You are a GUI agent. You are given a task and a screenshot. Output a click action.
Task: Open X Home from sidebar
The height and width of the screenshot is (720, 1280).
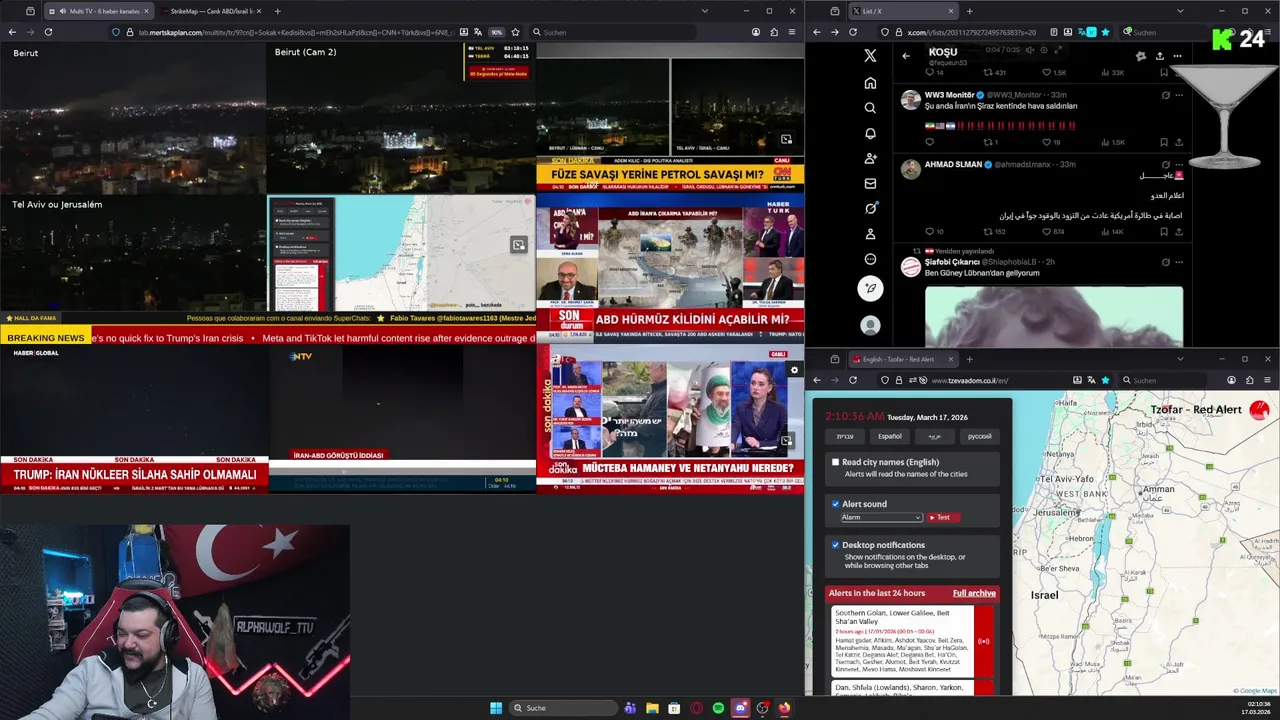870,83
